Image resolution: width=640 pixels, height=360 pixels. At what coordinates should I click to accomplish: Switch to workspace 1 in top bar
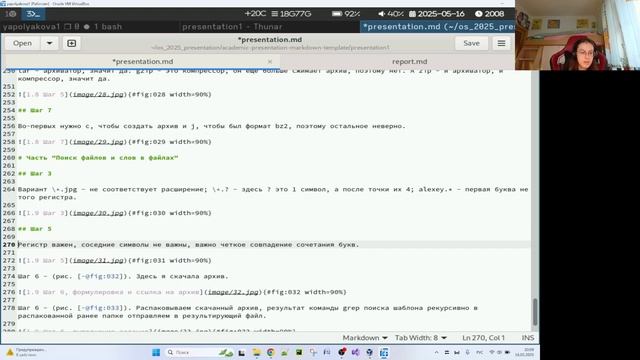10,14
